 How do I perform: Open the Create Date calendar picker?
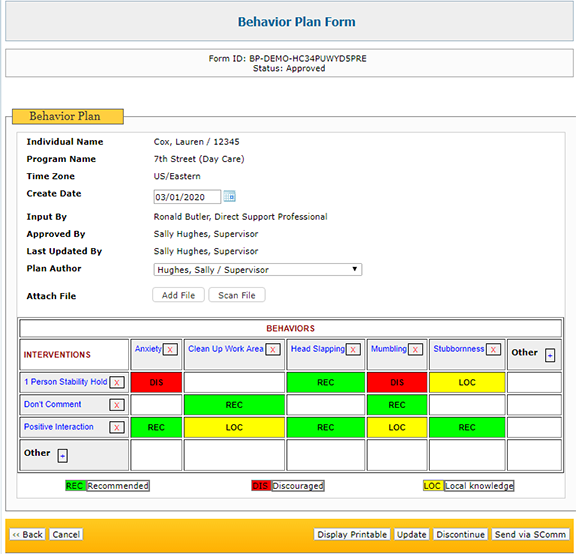[230, 197]
